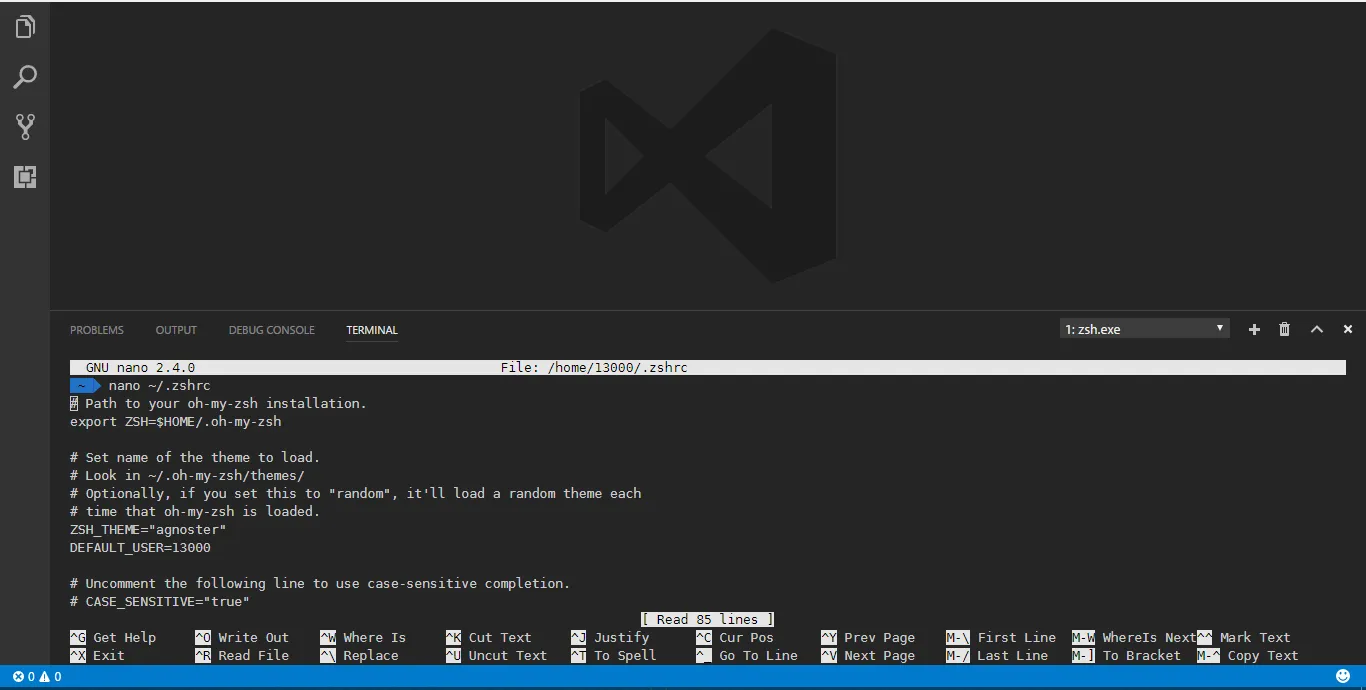
Task: Click '# Uncomment the following line' comment
Action: [x=320, y=584]
